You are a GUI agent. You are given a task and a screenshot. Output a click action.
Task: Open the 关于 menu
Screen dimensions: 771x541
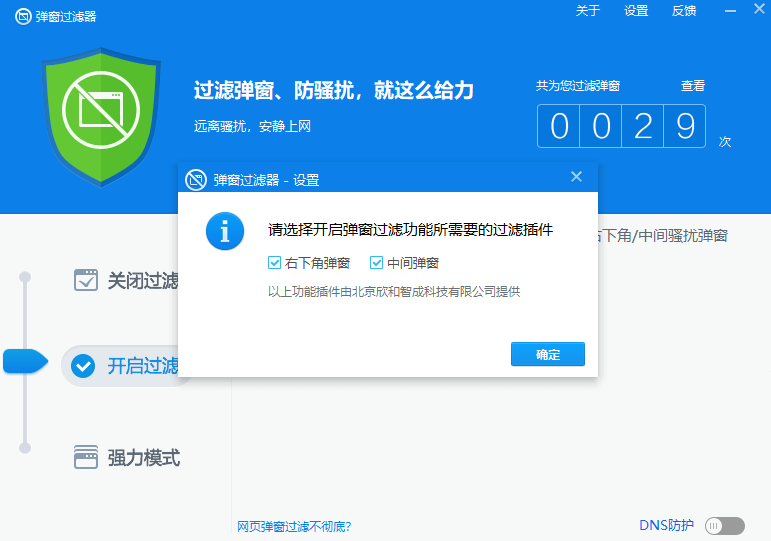pyautogui.click(x=588, y=11)
